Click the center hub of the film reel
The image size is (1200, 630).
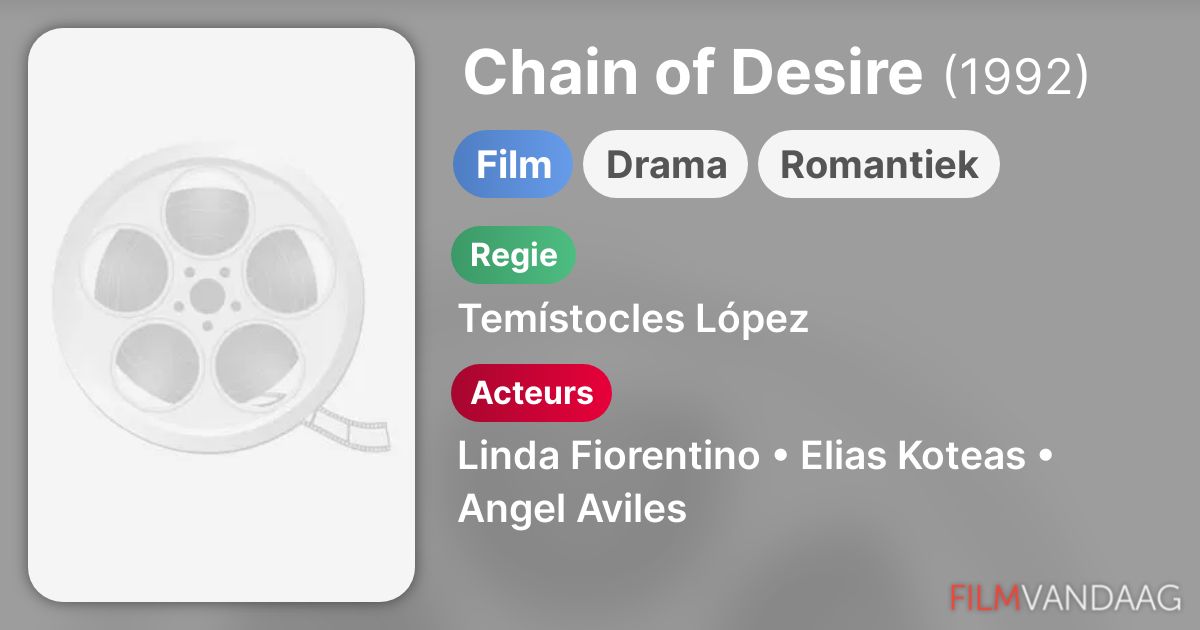(x=208, y=294)
